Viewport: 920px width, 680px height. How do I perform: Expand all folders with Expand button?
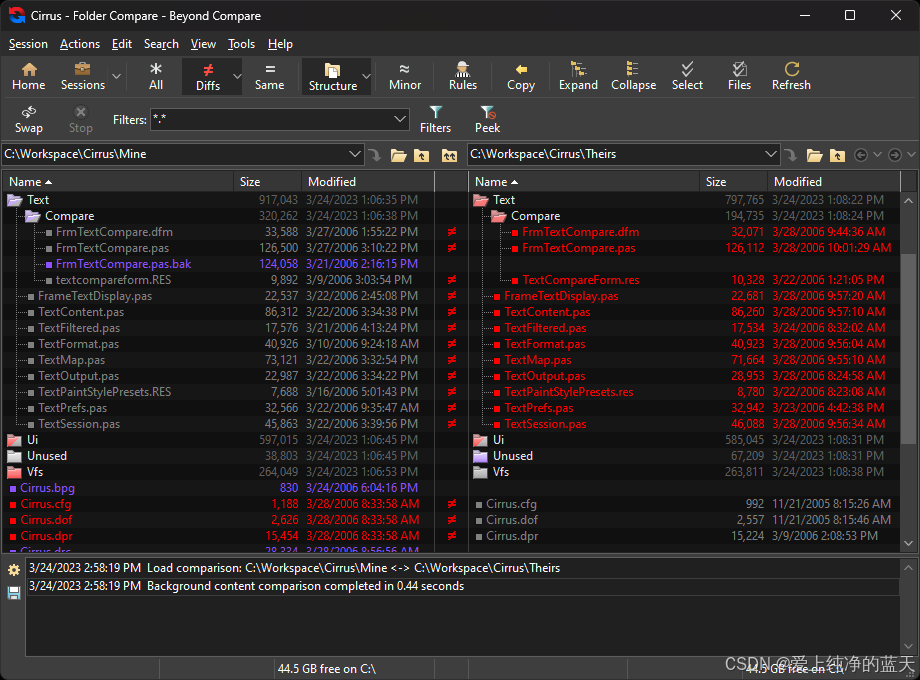point(578,77)
